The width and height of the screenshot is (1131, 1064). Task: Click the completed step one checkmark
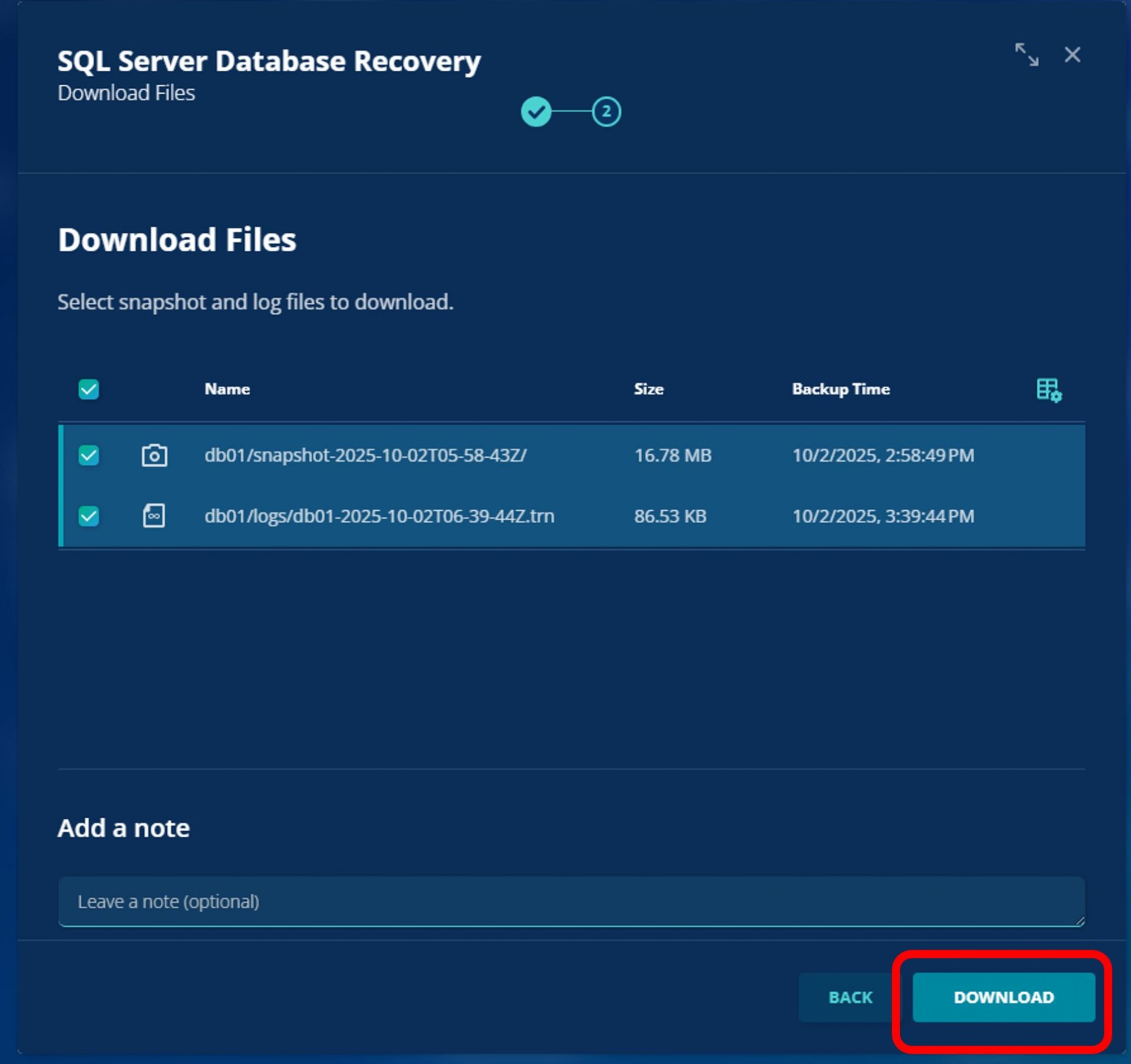pyautogui.click(x=535, y=111)
